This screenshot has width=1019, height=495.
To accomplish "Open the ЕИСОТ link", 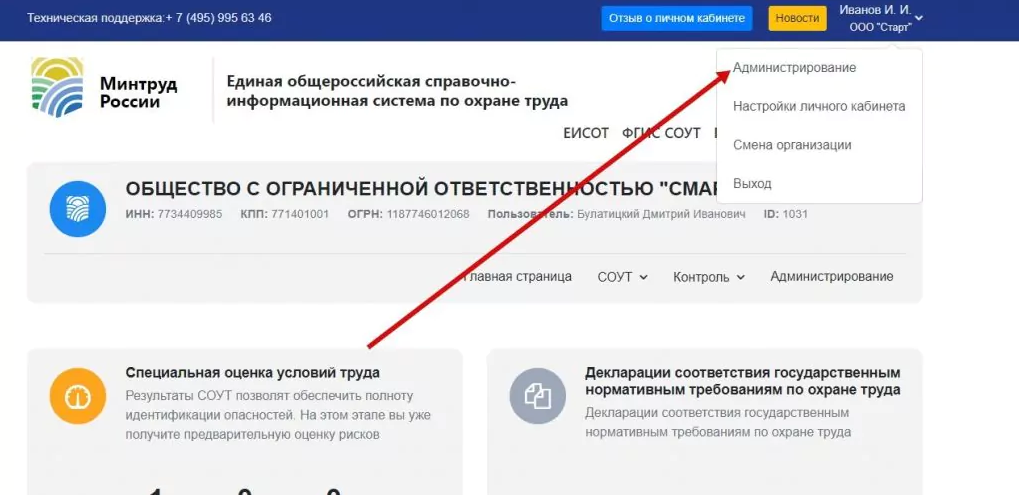I will [586, 133].
